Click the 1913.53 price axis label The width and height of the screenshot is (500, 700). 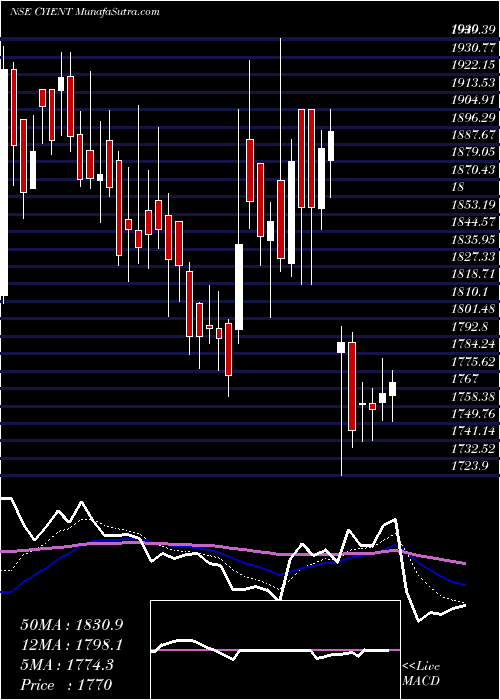[x=473, y=82]
